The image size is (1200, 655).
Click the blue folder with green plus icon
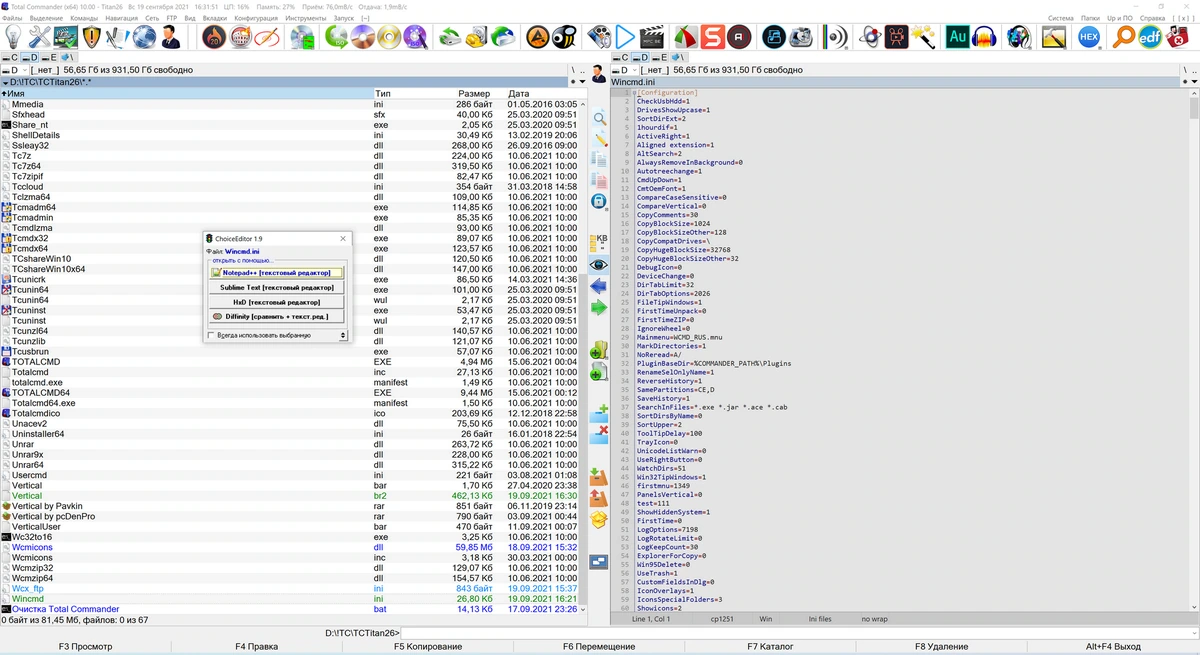click(599, 413)
